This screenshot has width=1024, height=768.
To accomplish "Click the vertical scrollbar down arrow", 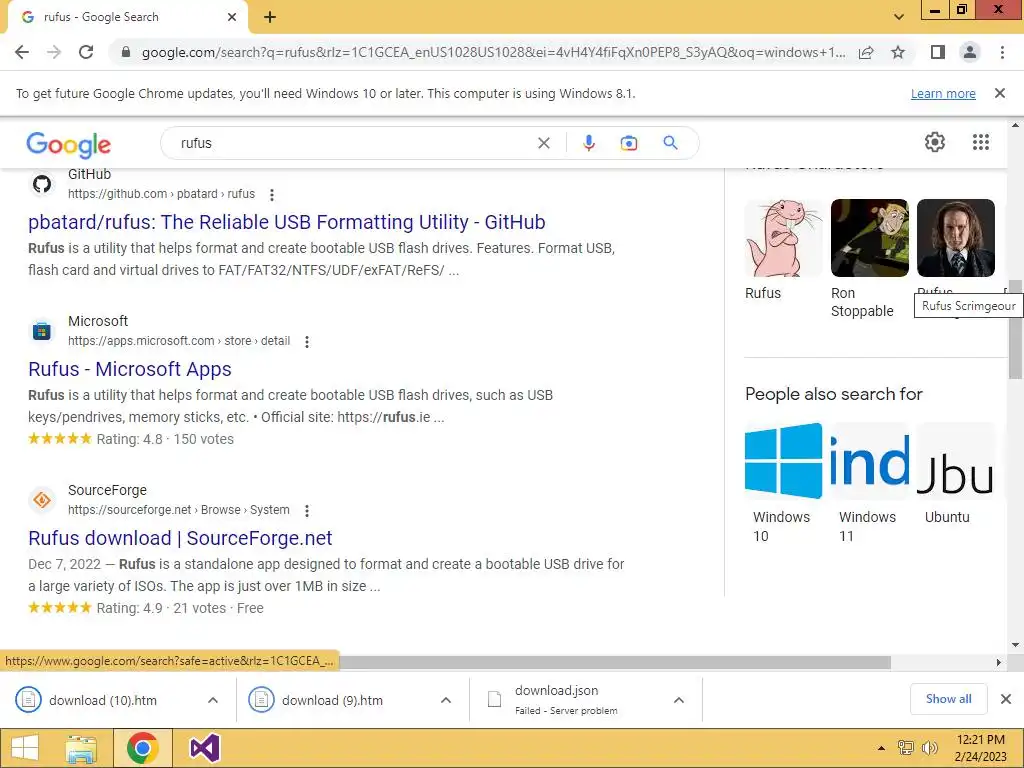I will [x=1015, y=645].
